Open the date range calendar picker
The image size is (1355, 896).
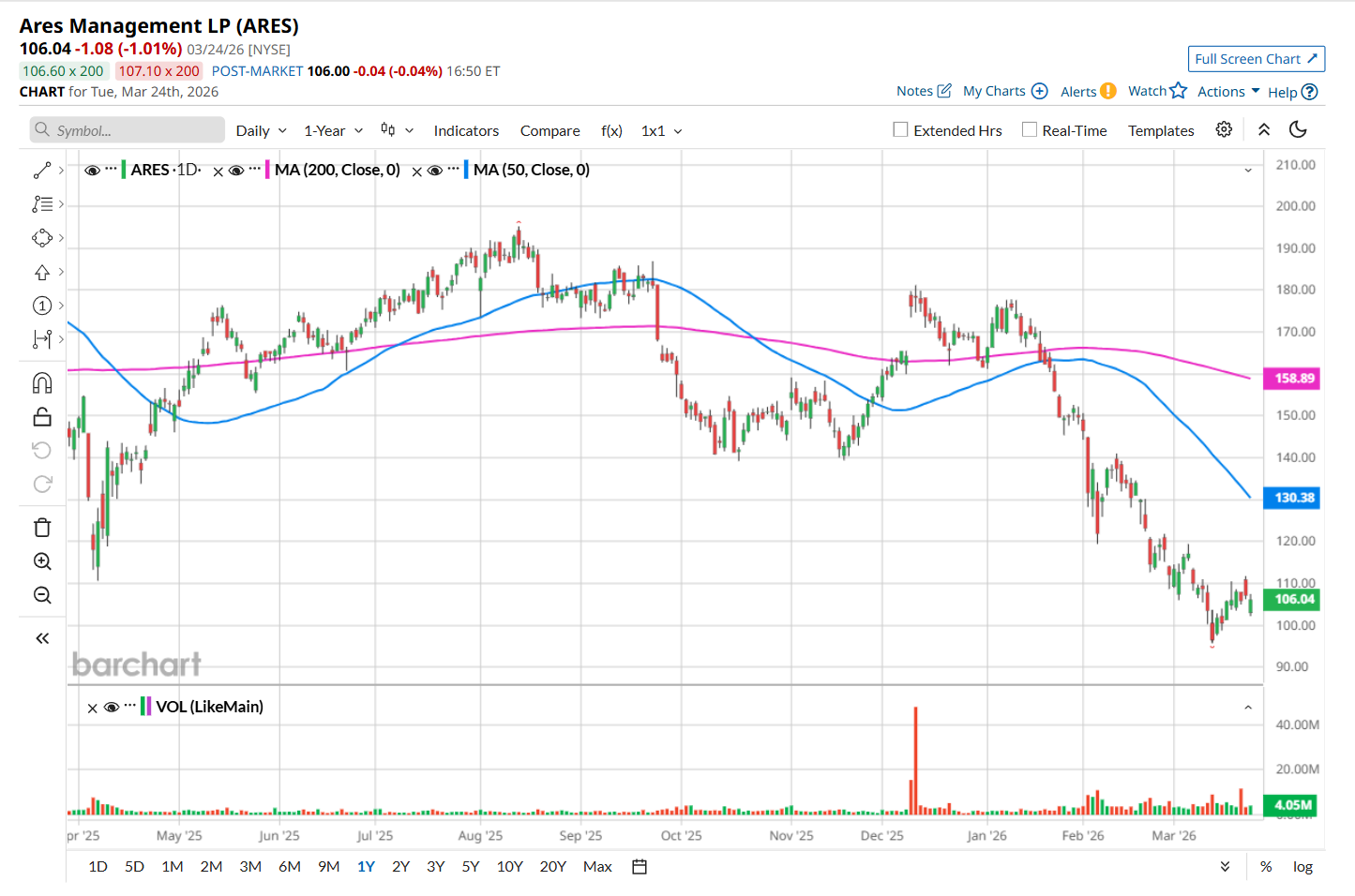640,867
